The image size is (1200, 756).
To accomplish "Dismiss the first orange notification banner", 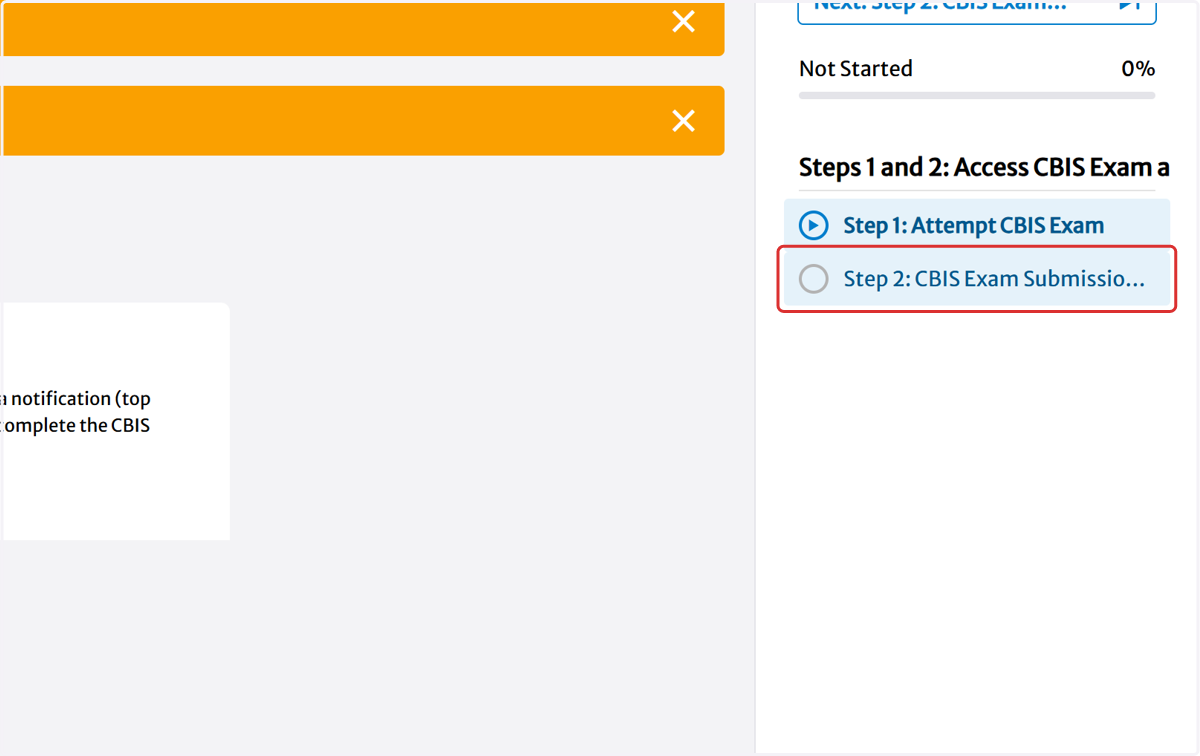I will [684, 22].
